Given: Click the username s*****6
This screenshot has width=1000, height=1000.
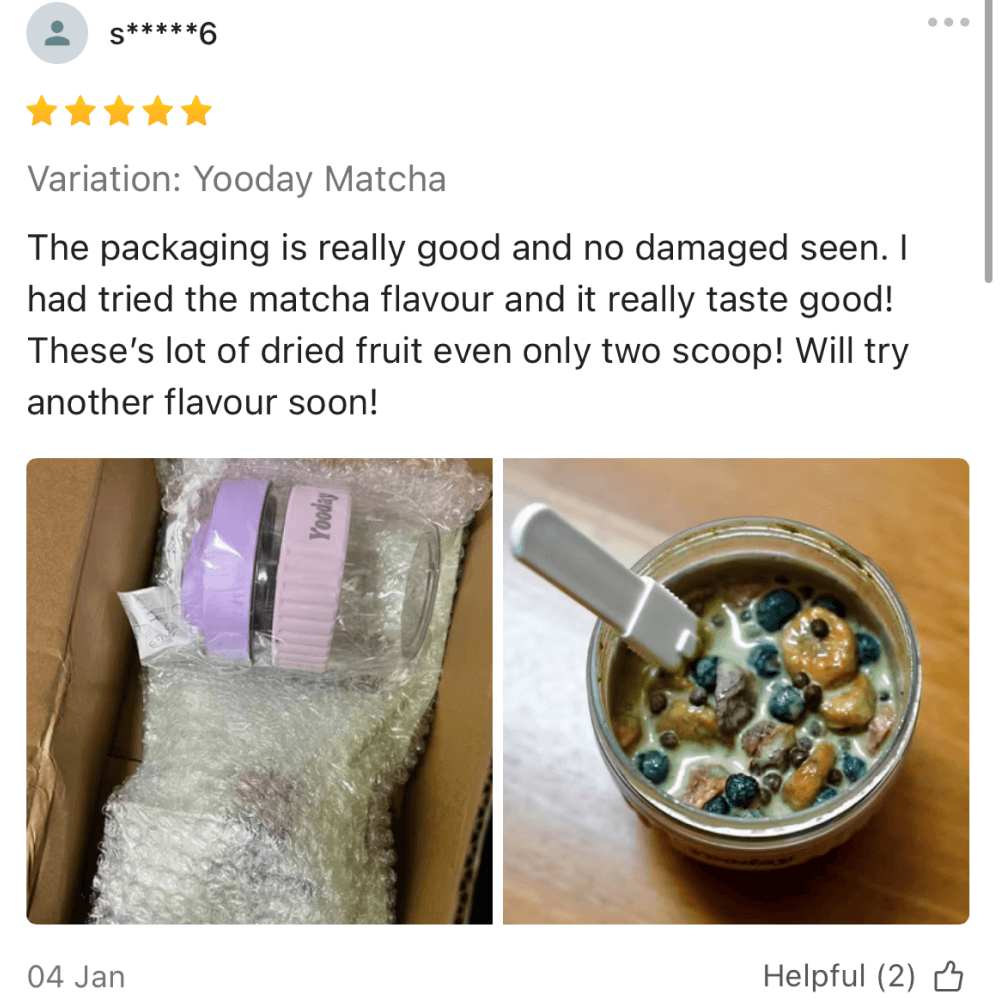Looking at the screenshot, I should [x=163, y=33].
